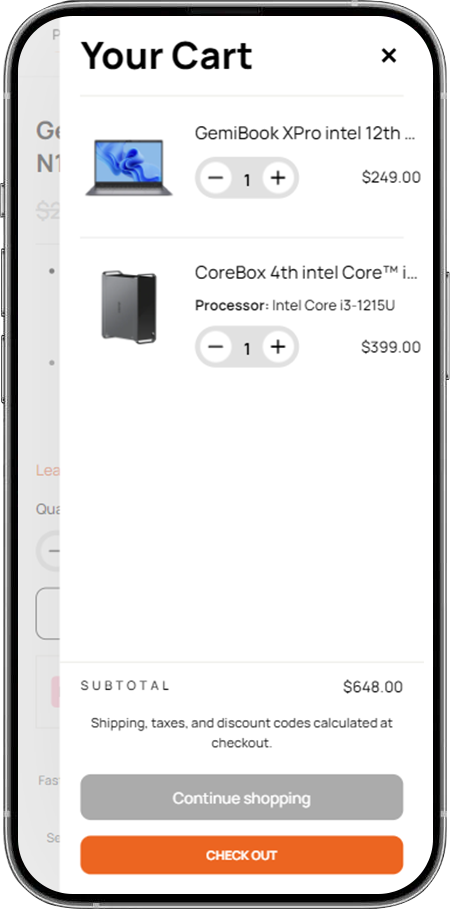Image resolution: width=450 pixels, height=909 pixels.
Task: Click the SUBTOTAL label
Action: click(125, 686)
